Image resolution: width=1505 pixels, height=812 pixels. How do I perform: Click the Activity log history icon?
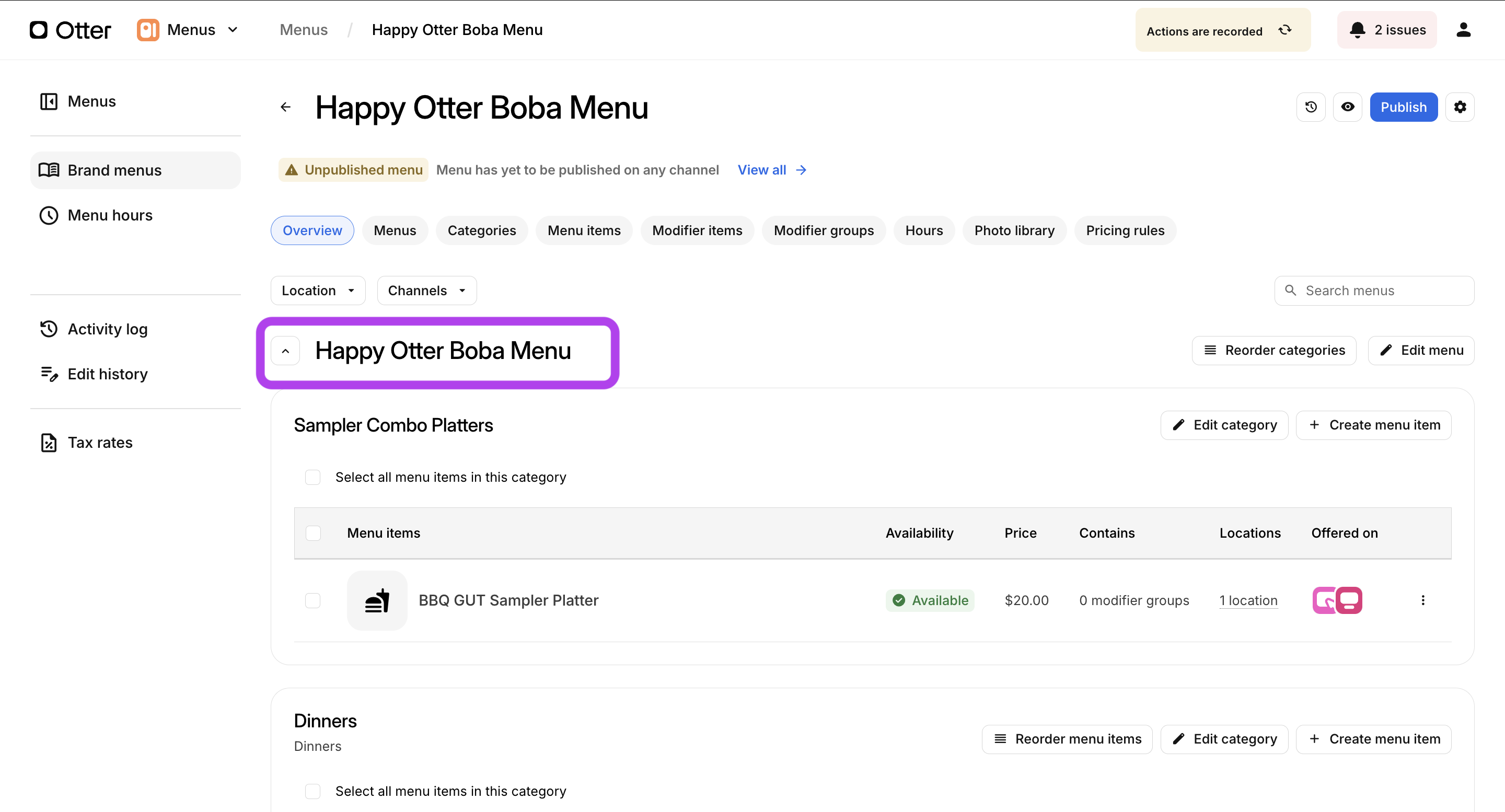coord(49,329)
